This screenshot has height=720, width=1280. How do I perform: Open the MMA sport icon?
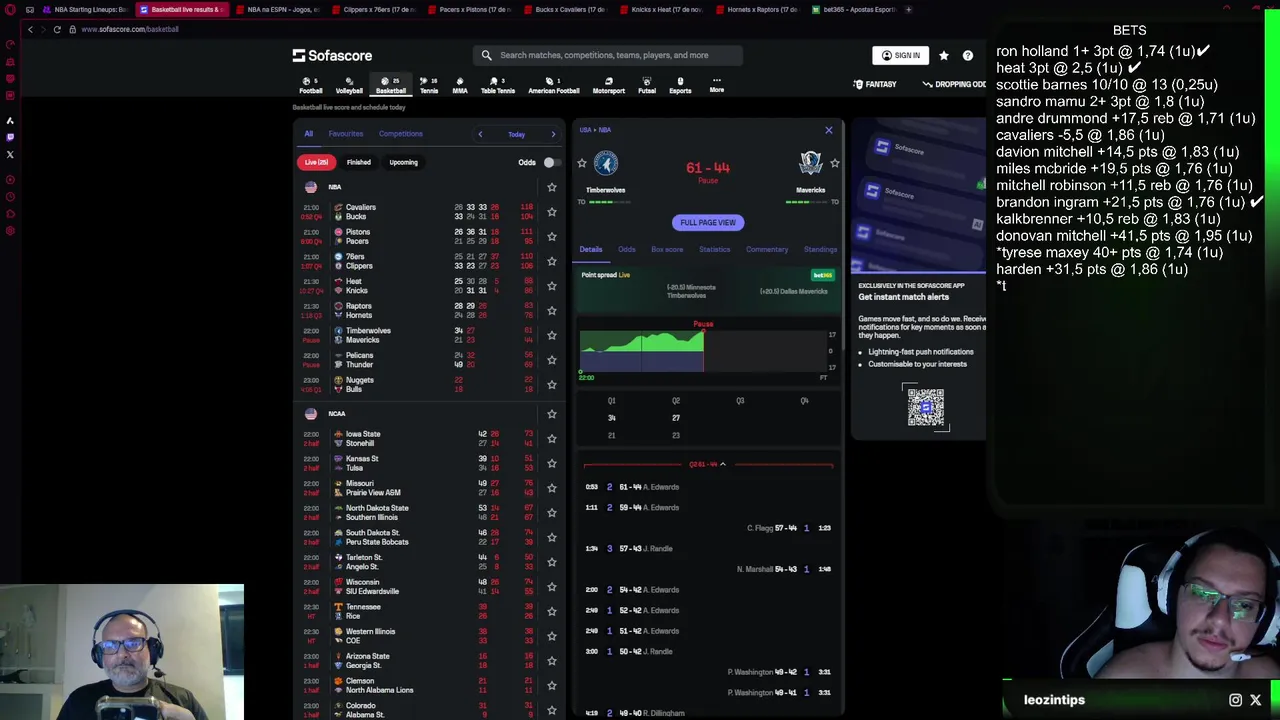[459, 85]
